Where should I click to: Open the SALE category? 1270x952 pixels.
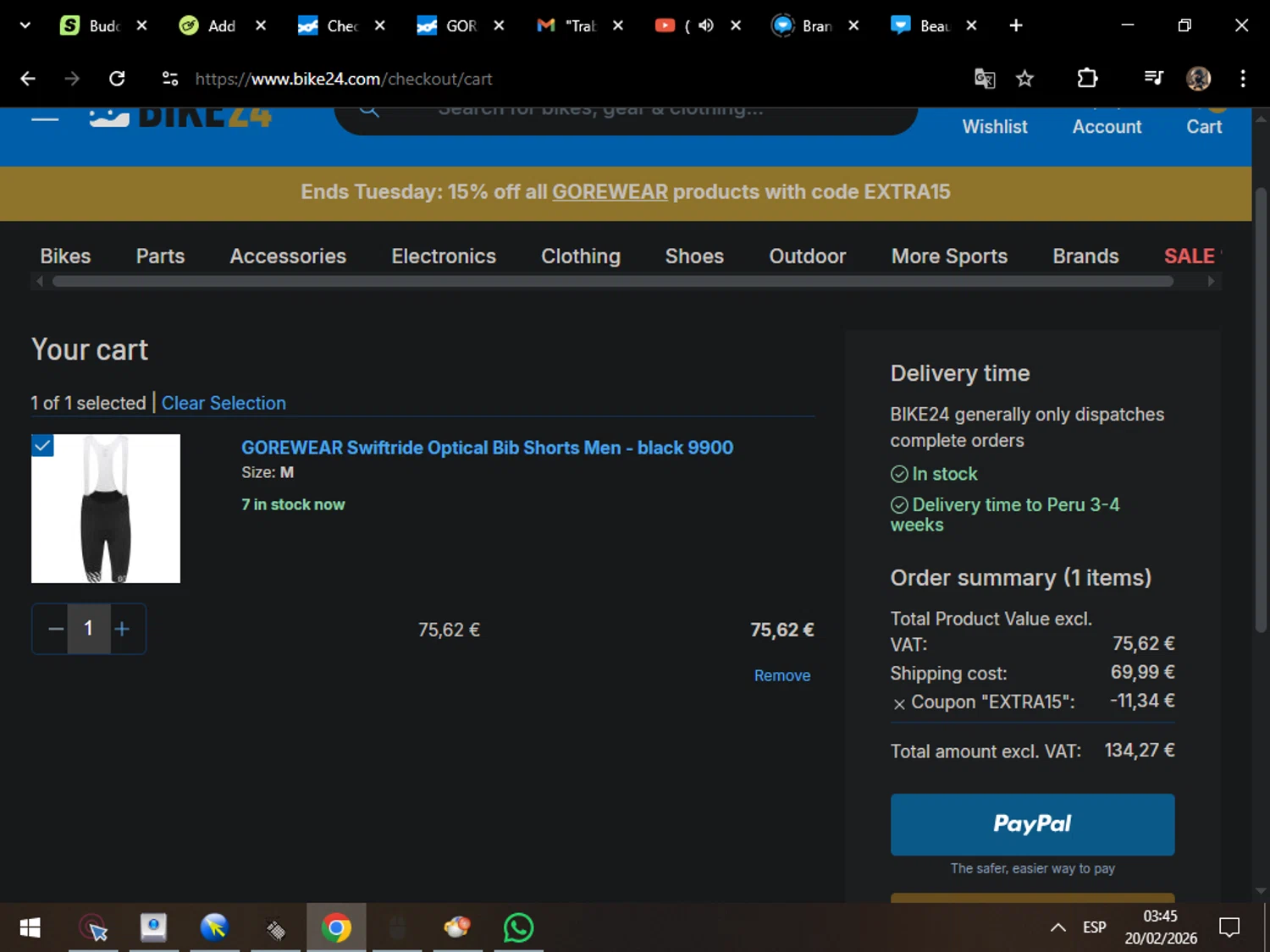1190,256
